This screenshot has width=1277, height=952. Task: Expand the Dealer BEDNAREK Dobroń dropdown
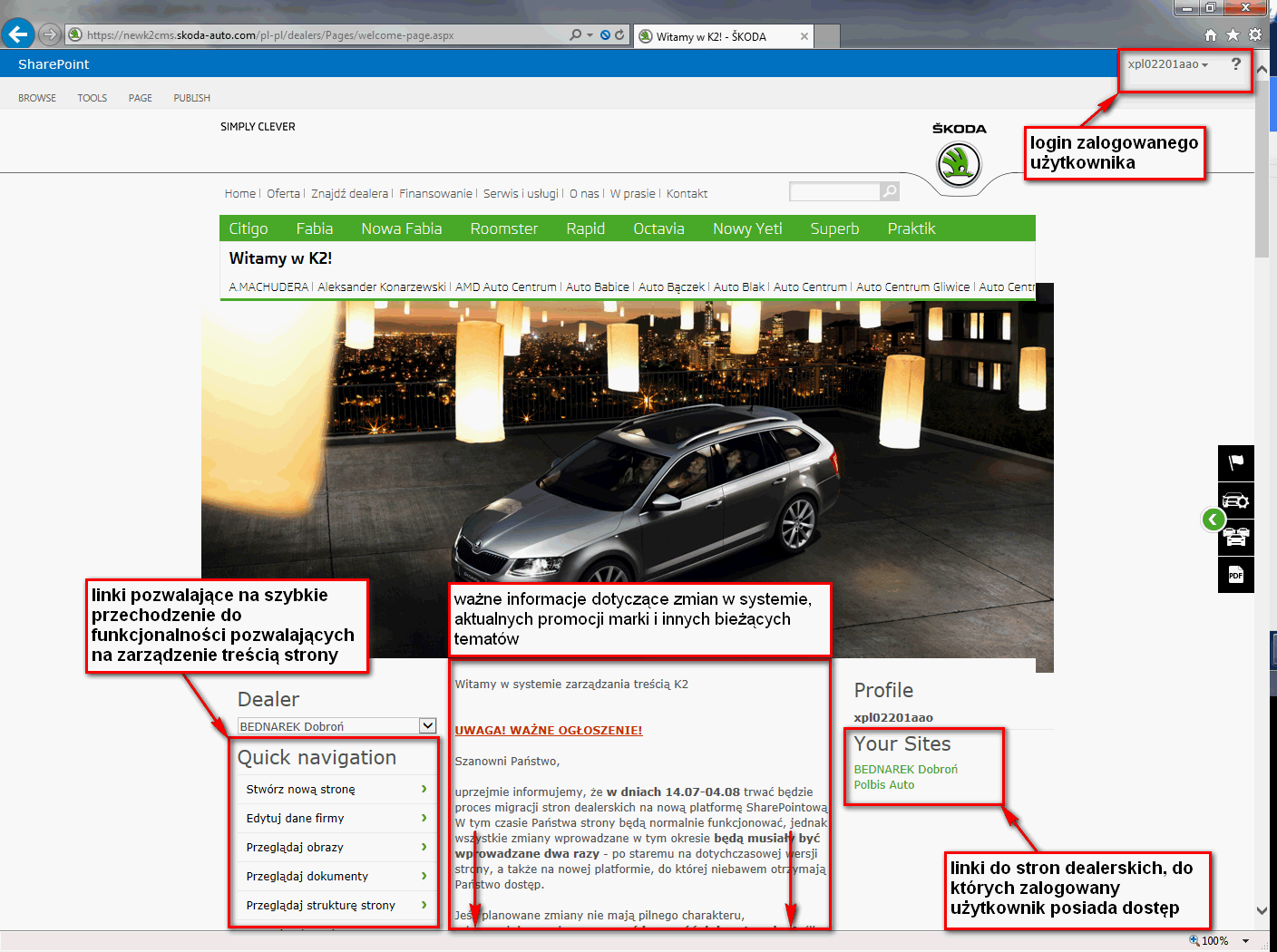[427, 725]
